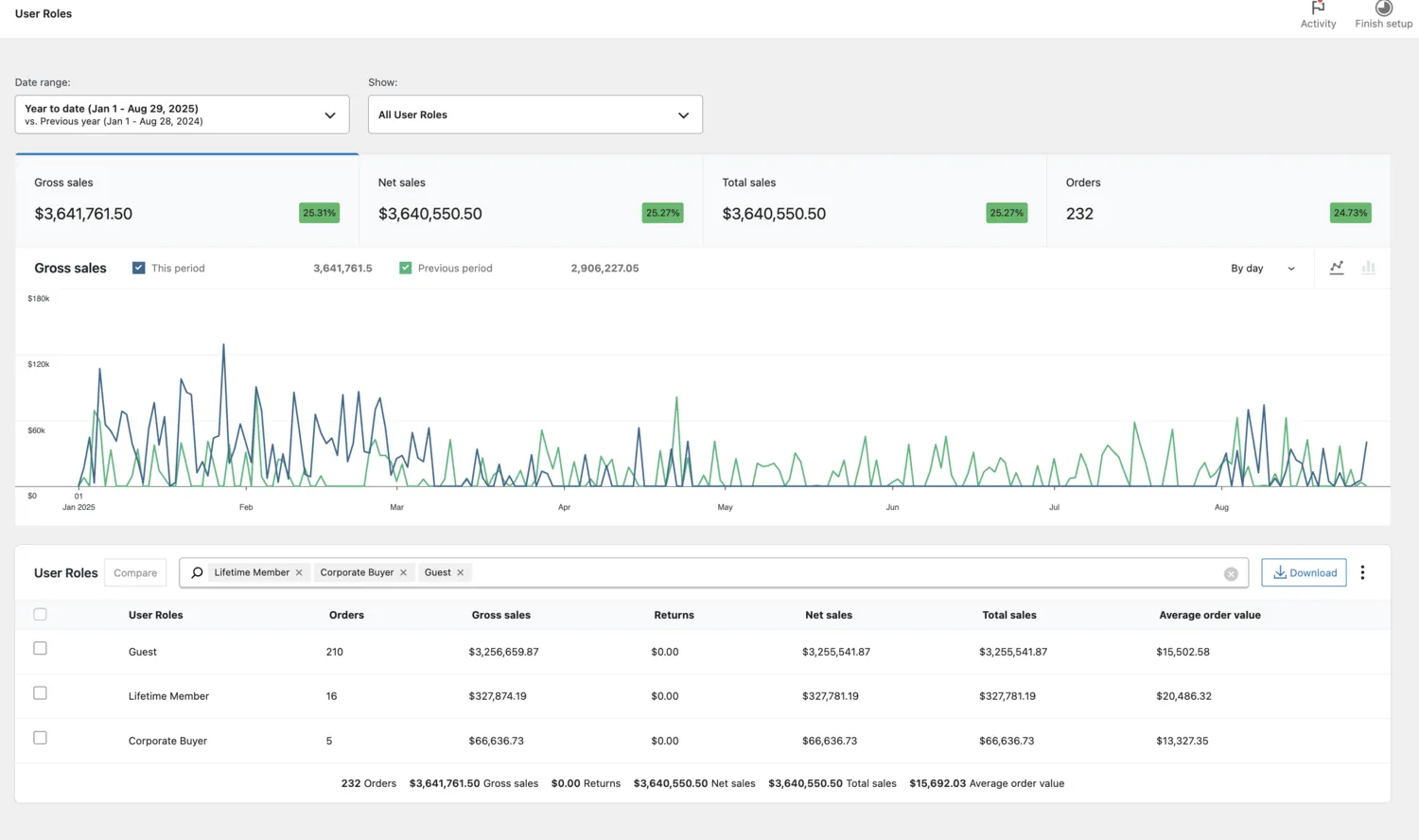This screenshot has width=1419, height=840.
Task: Open the Finish setup progress icon
Action: click(x=1383, y=9)
